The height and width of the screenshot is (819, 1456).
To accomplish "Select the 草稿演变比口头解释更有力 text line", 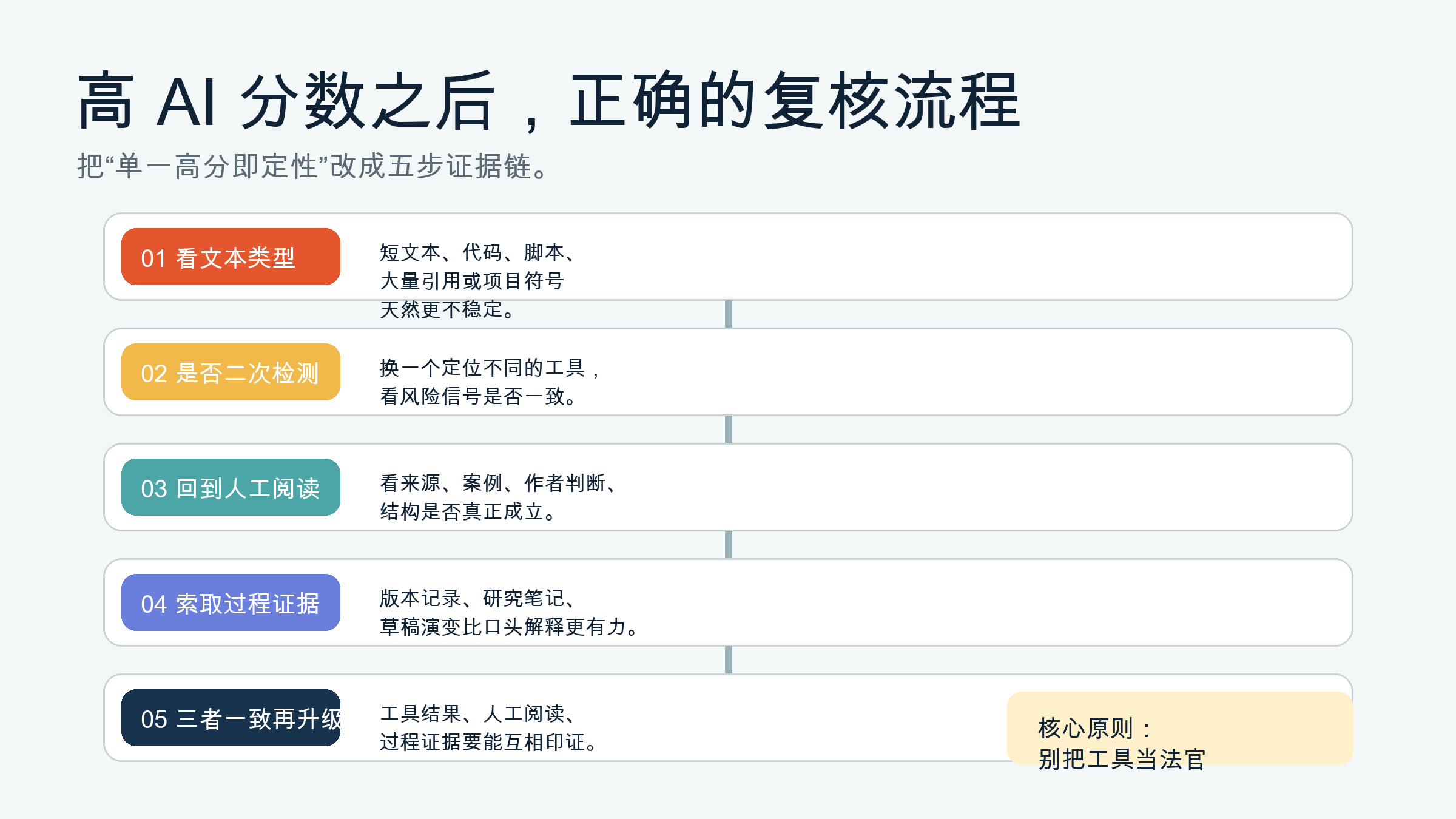I will click(x=510, y=627).
